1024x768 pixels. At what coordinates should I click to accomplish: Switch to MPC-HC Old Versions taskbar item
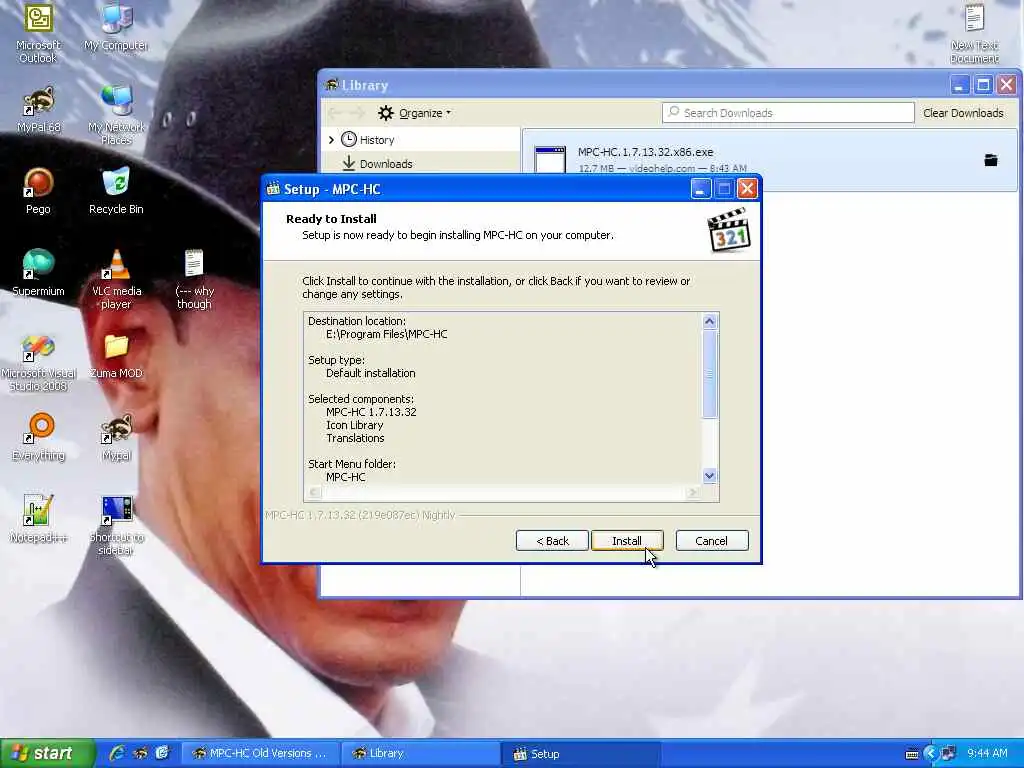click(x=260, y=754)
